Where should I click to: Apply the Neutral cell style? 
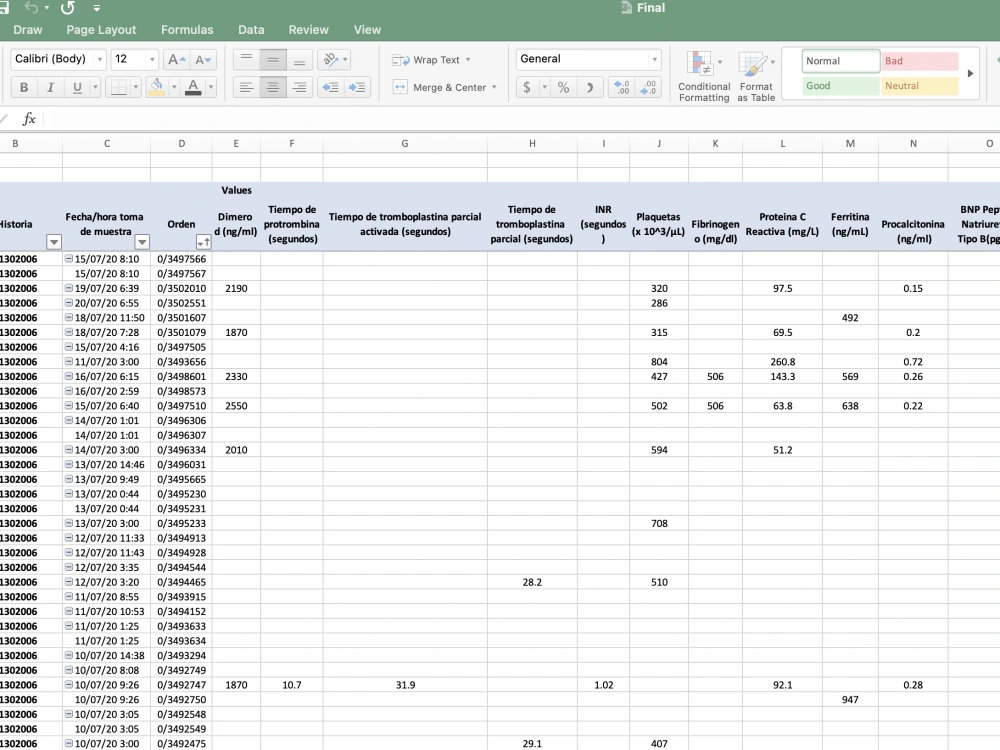coord(920,86)
